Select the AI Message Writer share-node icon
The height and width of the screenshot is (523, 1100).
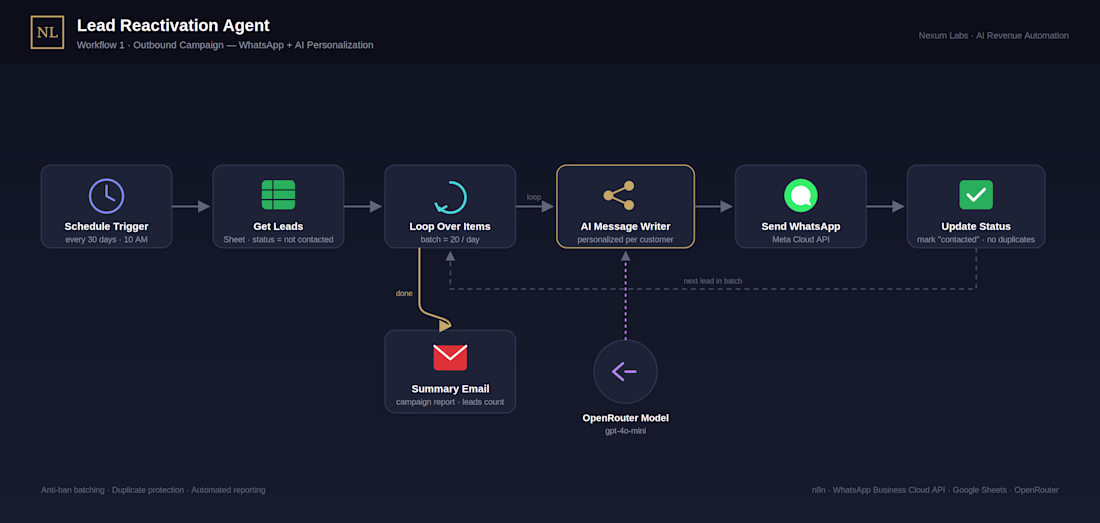pos(619,196)
